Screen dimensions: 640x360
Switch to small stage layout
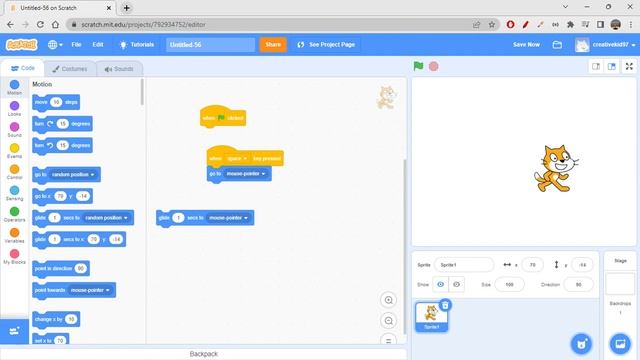(596, 67)
